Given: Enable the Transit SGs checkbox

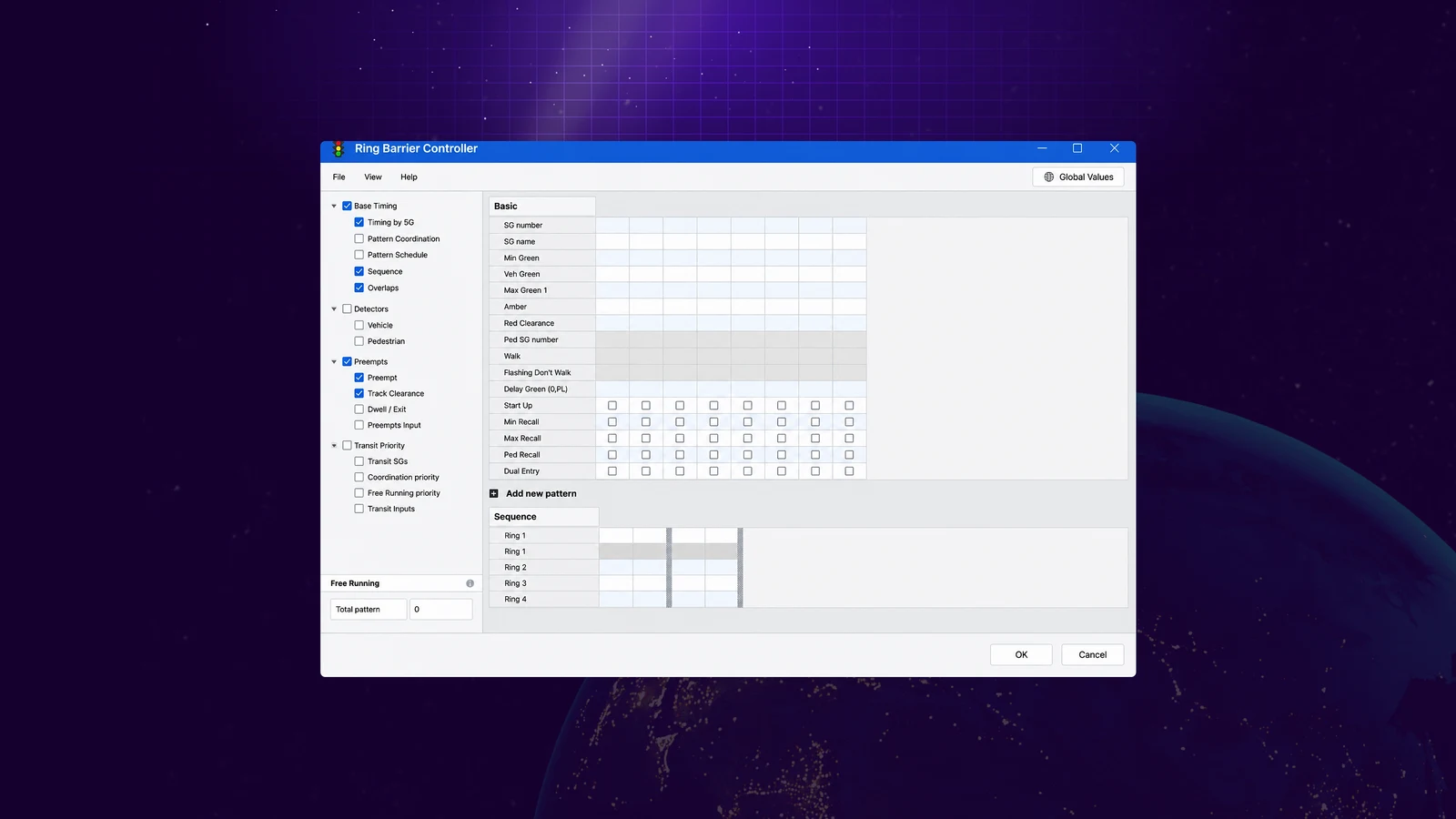Looking at the screenshot, I should pos(359,460).
